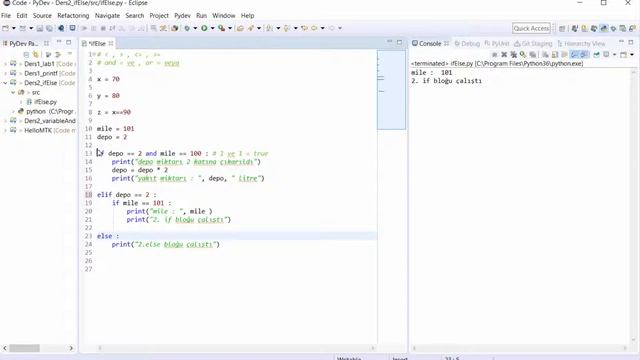This screenshot has height=360, width=640.
Task: Open the PyDev Package Explorer view menu arrow
Action: click(x=70, y=54)
